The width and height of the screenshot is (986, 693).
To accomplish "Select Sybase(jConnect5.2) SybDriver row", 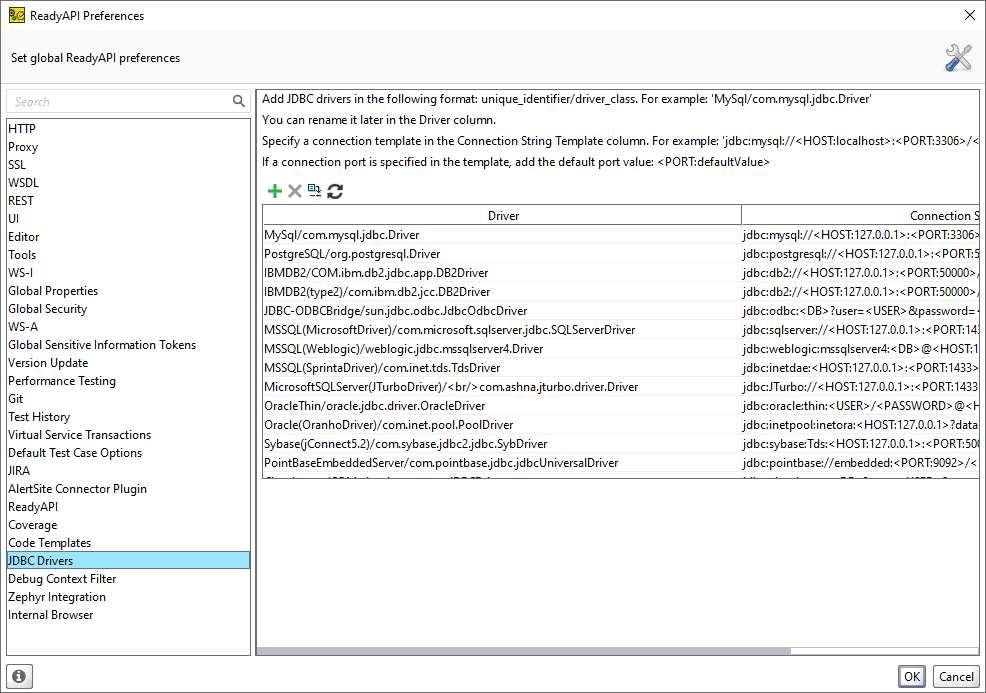I will (502, 444).
